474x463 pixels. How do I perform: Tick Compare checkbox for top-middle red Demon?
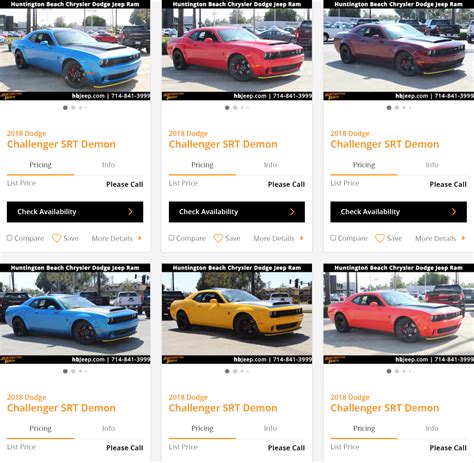(x=171, y=238)
